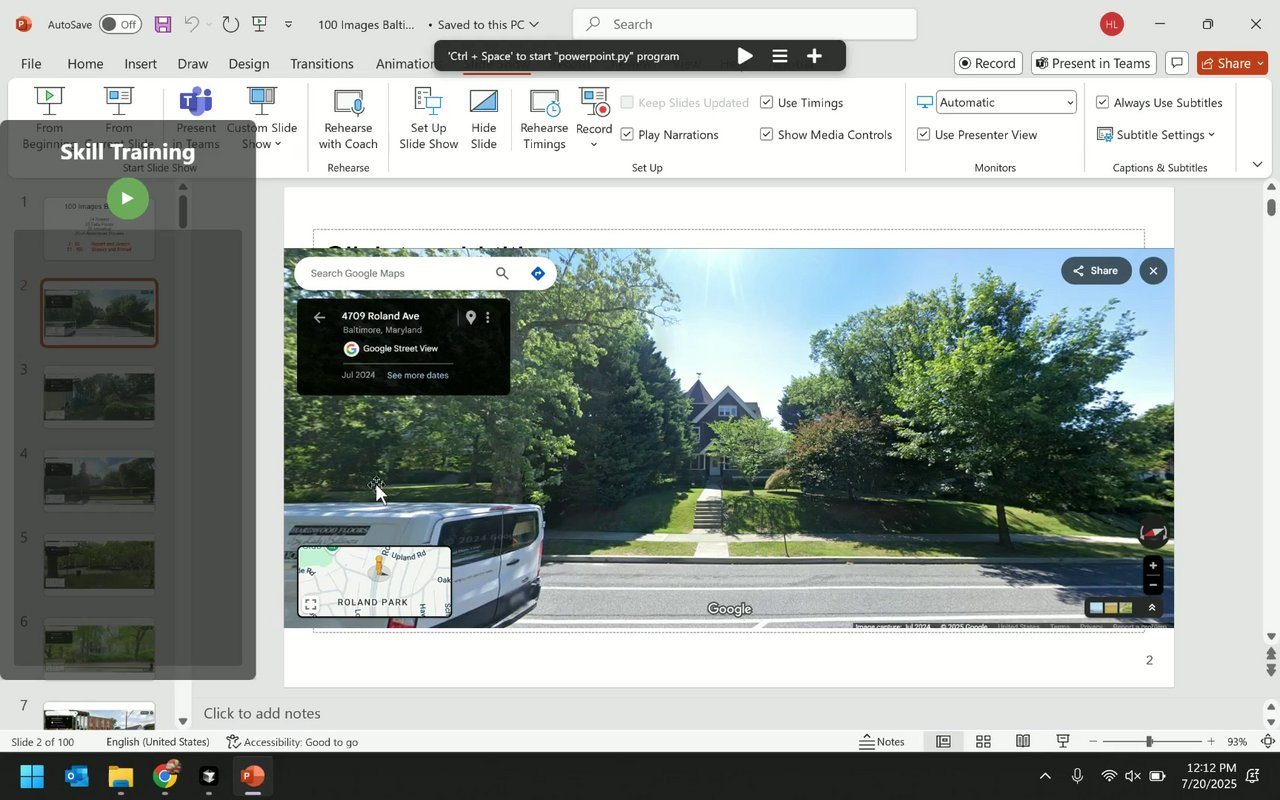Switch to Normal view icon
The width and height of the screenshot is (1280, 800).
pyautogui.click(x=943, y=741)
